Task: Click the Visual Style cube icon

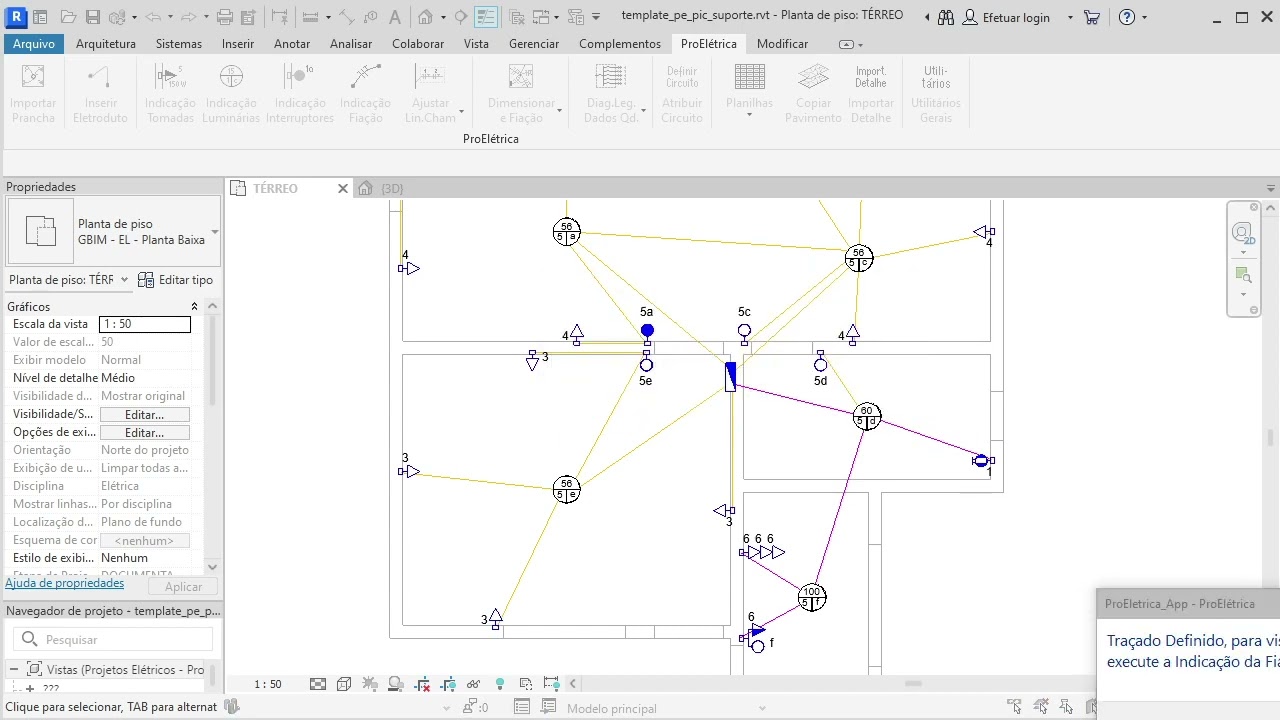Action: (x=344, y=684)
